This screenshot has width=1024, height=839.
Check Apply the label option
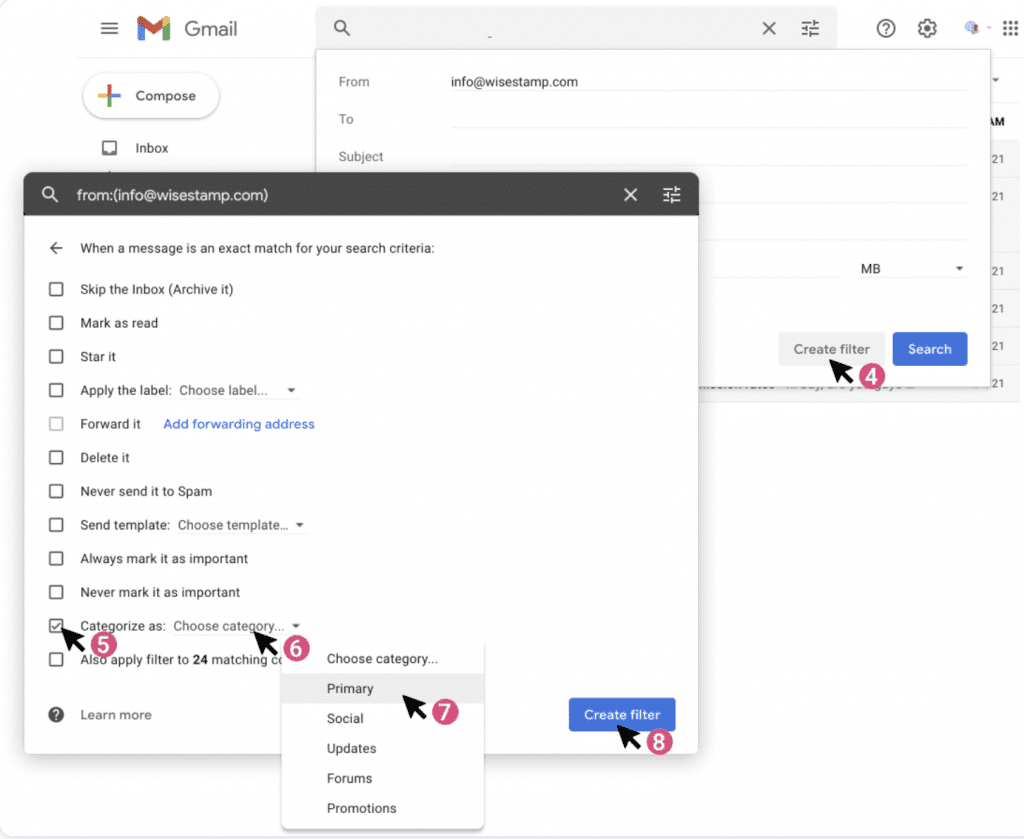pyautogui.click(x=56, y=390)
